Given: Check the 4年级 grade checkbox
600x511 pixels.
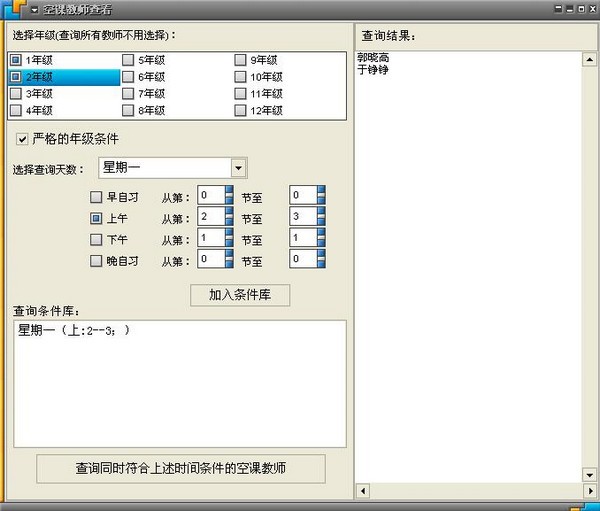Looking at the screenshot, I should (x=15, y=110).
